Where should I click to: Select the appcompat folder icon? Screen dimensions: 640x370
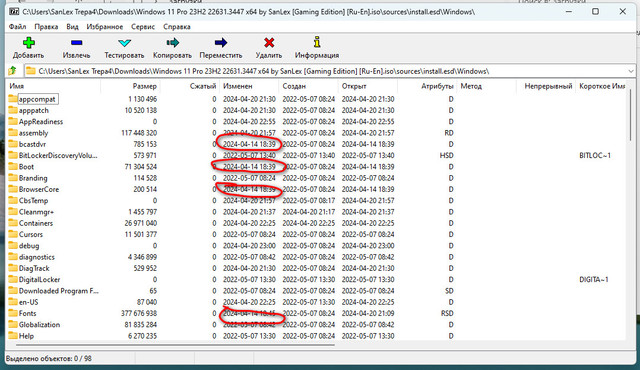point(13,99)
